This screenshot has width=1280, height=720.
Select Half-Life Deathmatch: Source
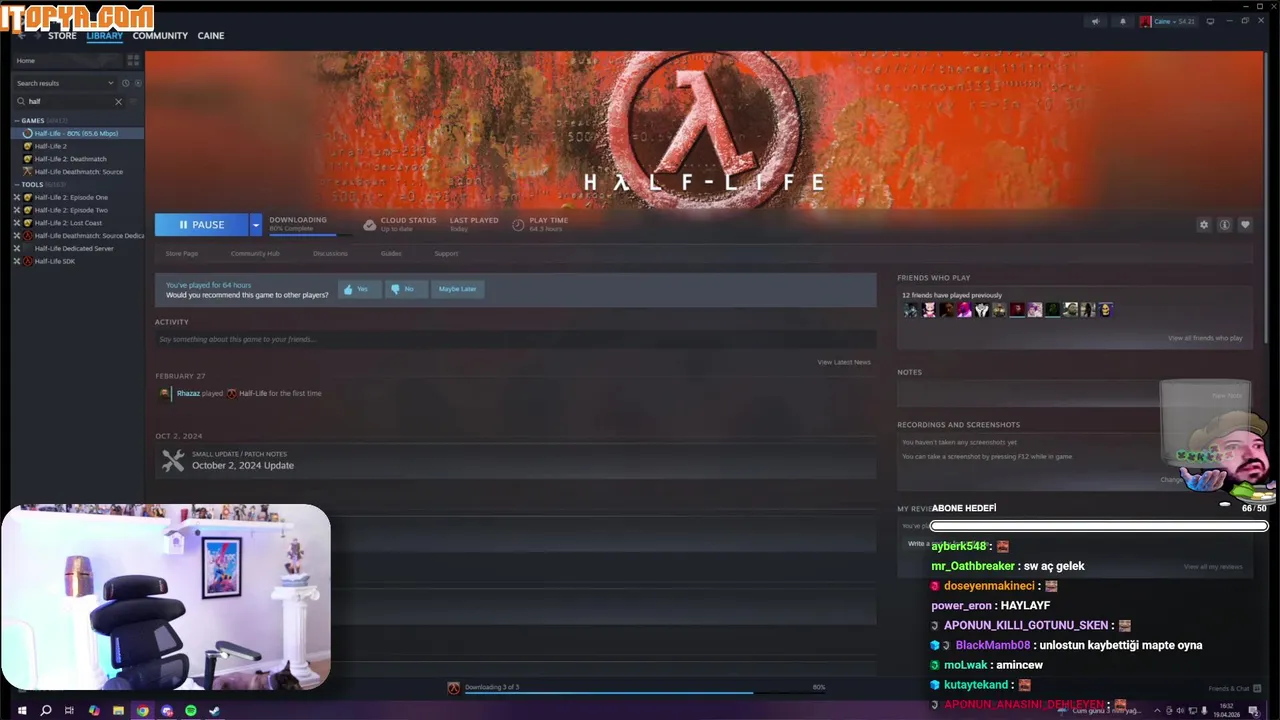pyautogui.click(x=79, y=172)
